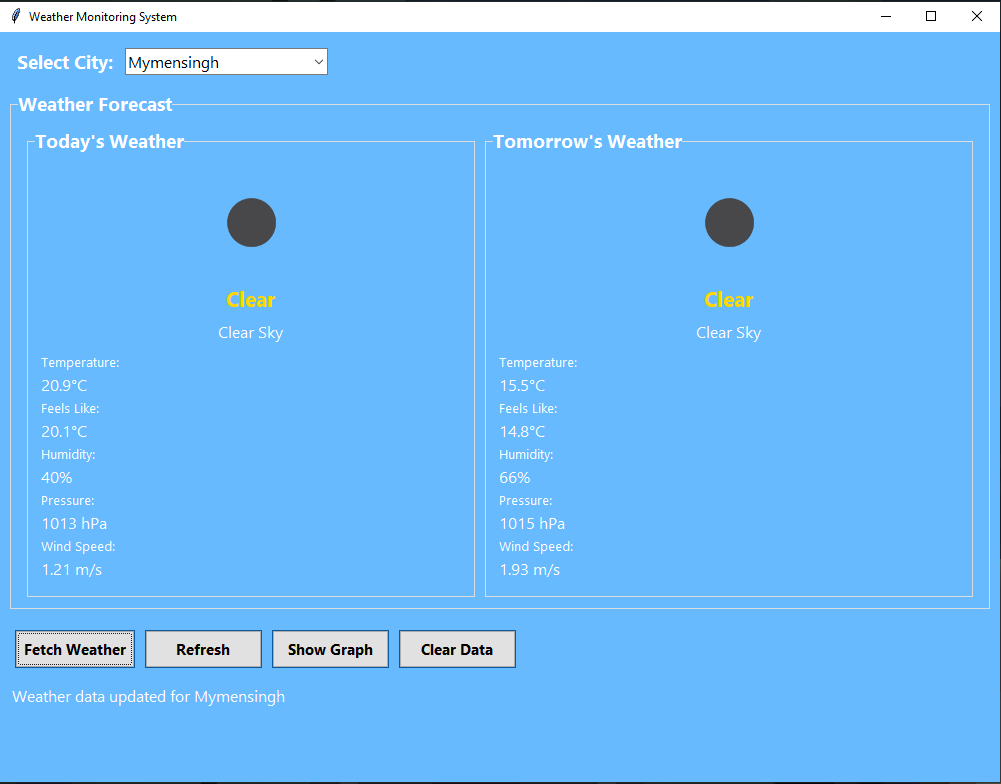Click today's pressure reading 1013 hPa
The height and width of the screenshot is (784, 1001).
(x=74, y=524)
